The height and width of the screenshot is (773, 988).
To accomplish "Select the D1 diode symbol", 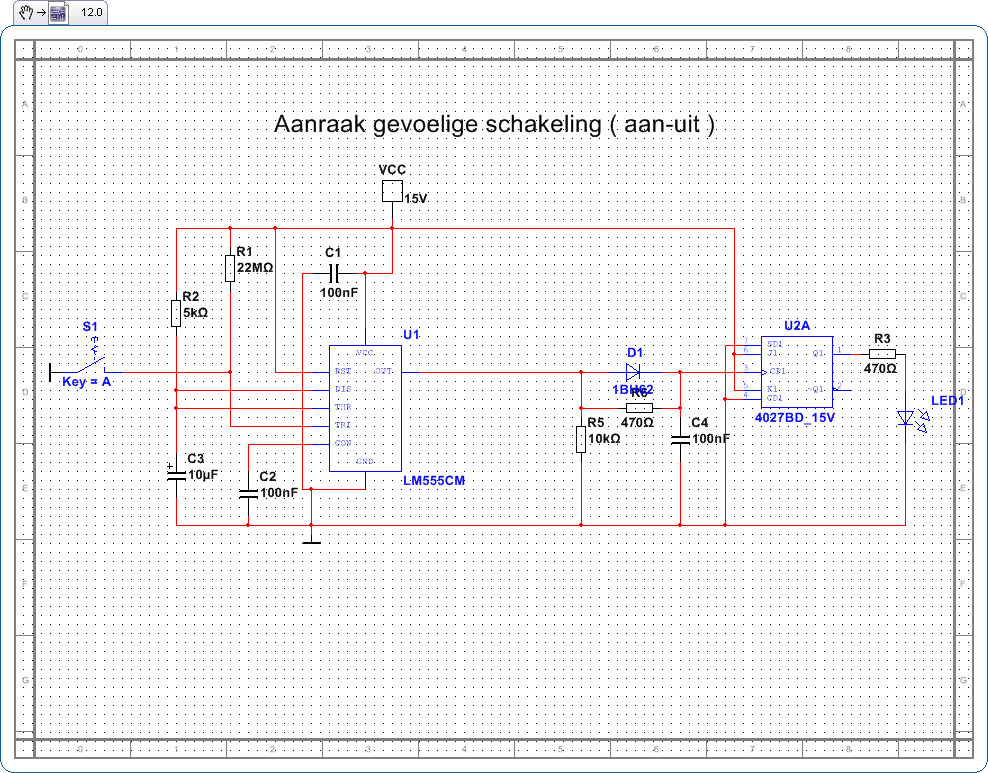I will [x=633, y=372].
